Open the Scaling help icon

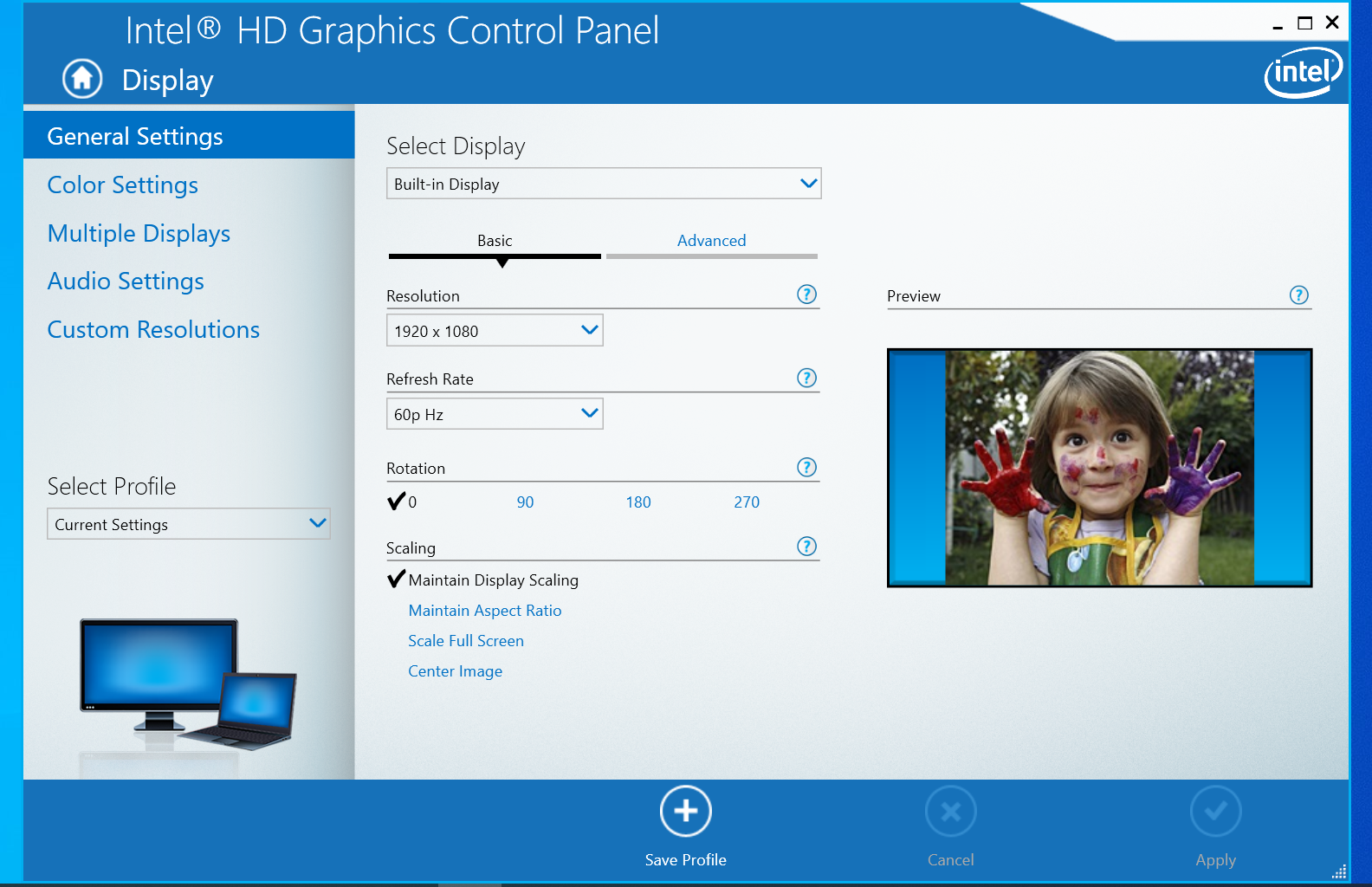(x=806, y=547)
